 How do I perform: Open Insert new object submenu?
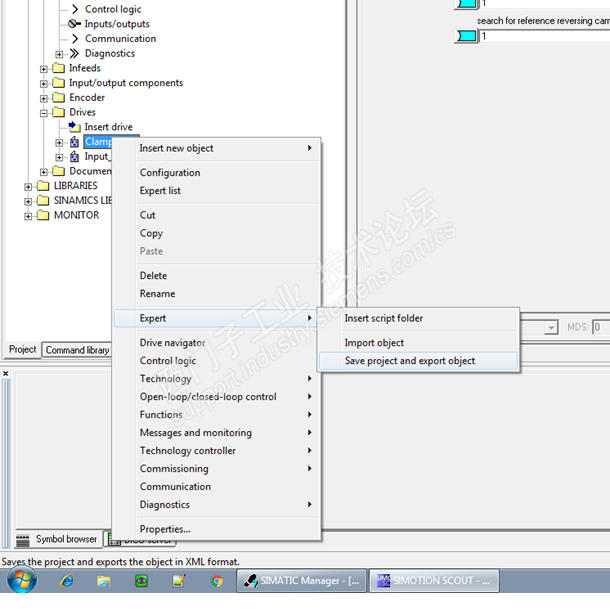217,148
